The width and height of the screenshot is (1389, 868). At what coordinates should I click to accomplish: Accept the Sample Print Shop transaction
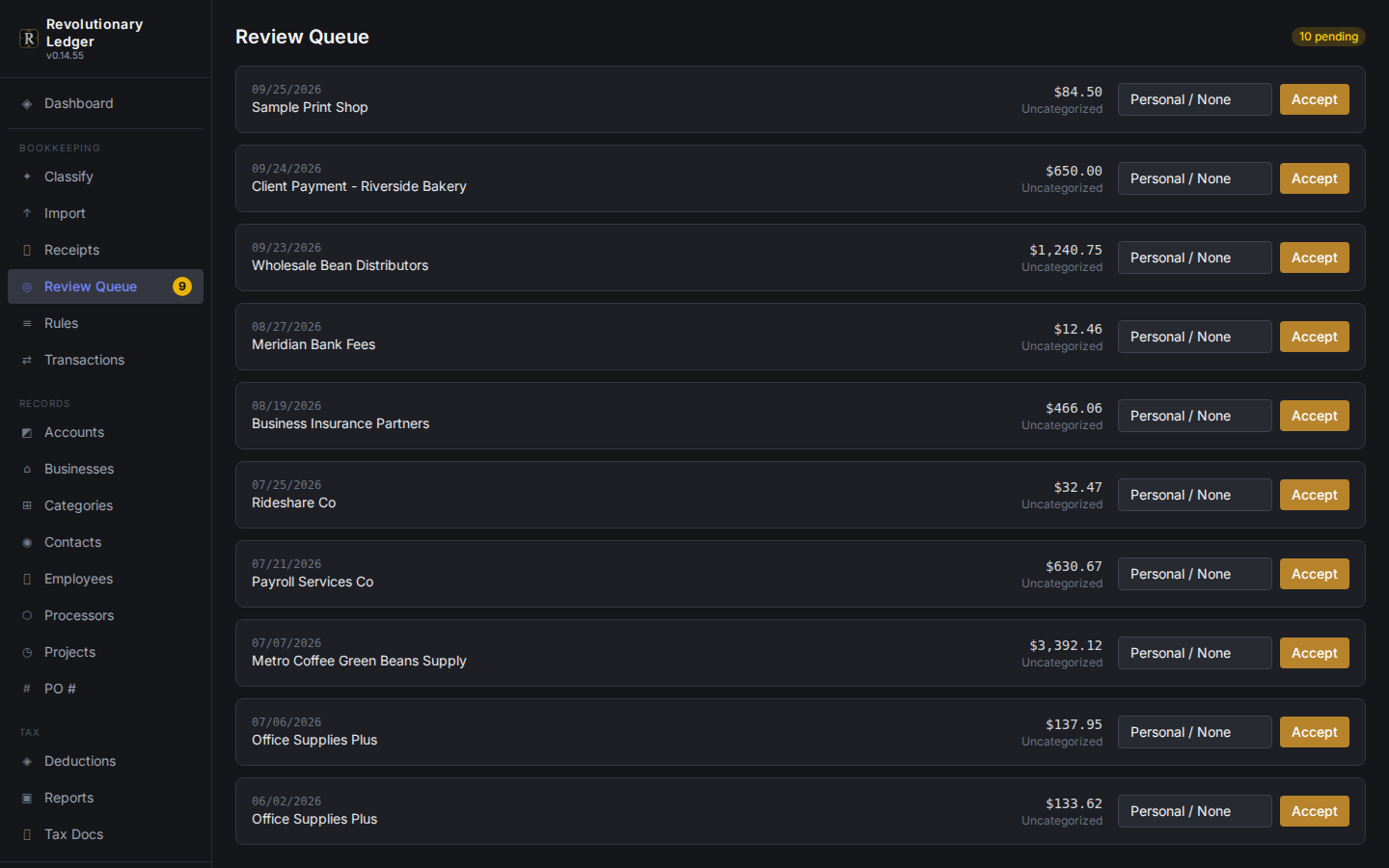pos(1314,99)
